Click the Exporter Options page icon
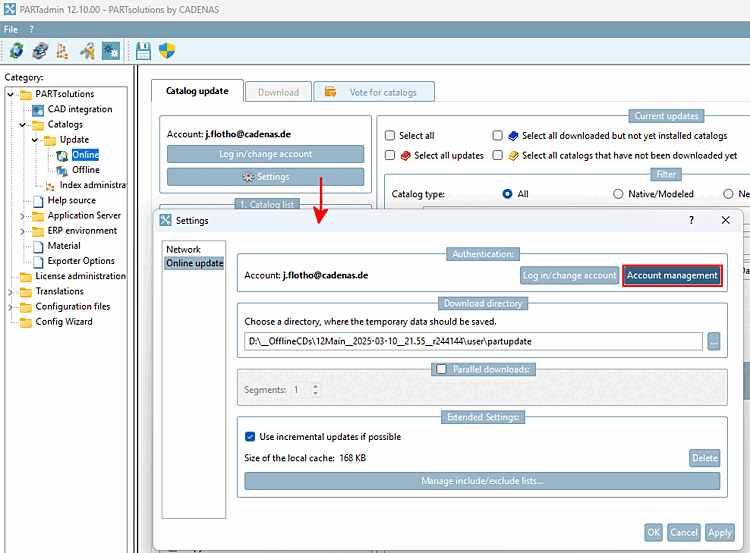 tap(38, 262)
